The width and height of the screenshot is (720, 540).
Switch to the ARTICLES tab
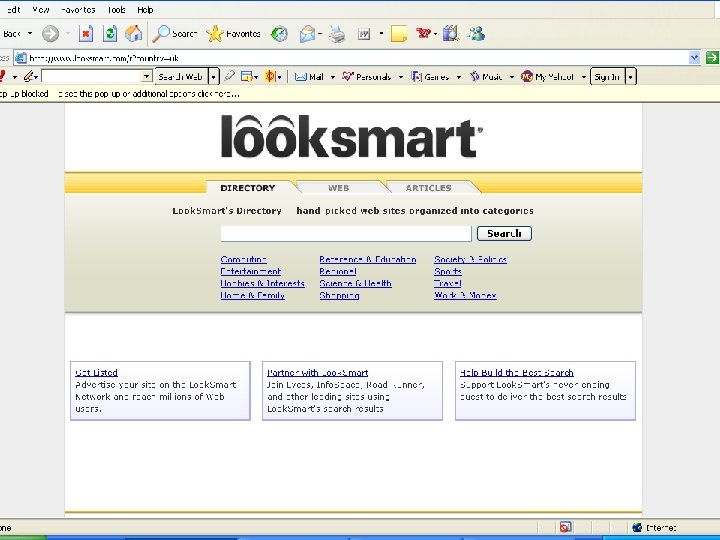428,188
